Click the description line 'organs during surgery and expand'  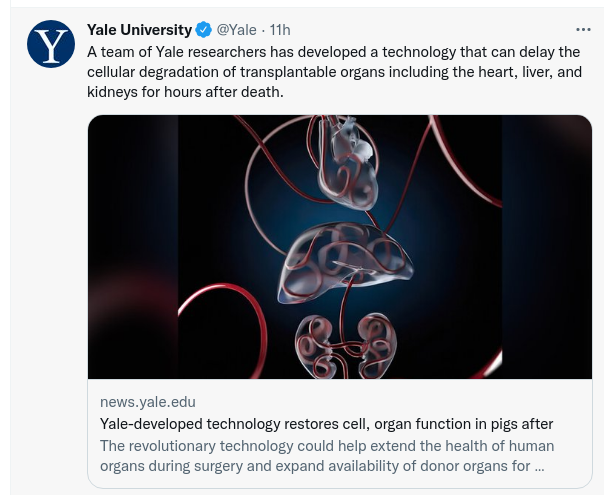[x=322, y=466]
